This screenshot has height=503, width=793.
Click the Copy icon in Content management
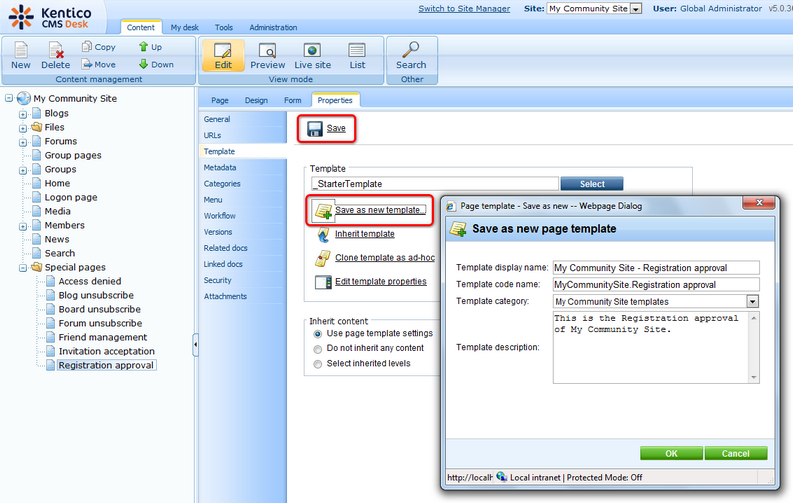pyautogui.click(x=86, y=47)
